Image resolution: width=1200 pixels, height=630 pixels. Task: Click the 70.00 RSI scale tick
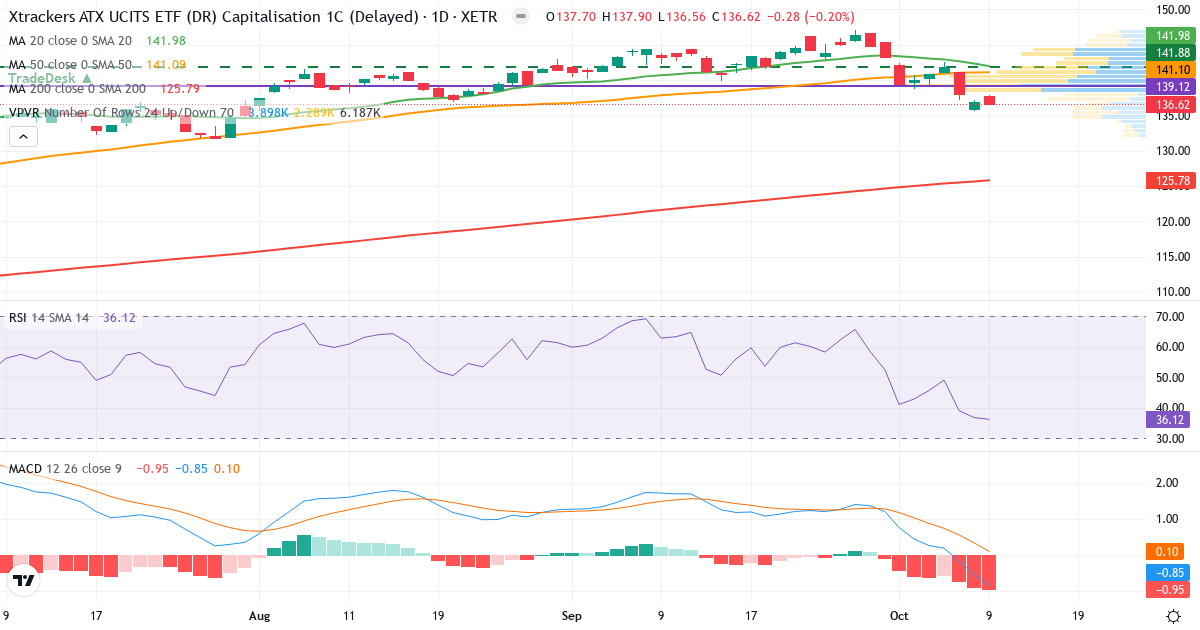click(x=1171, y=317)
